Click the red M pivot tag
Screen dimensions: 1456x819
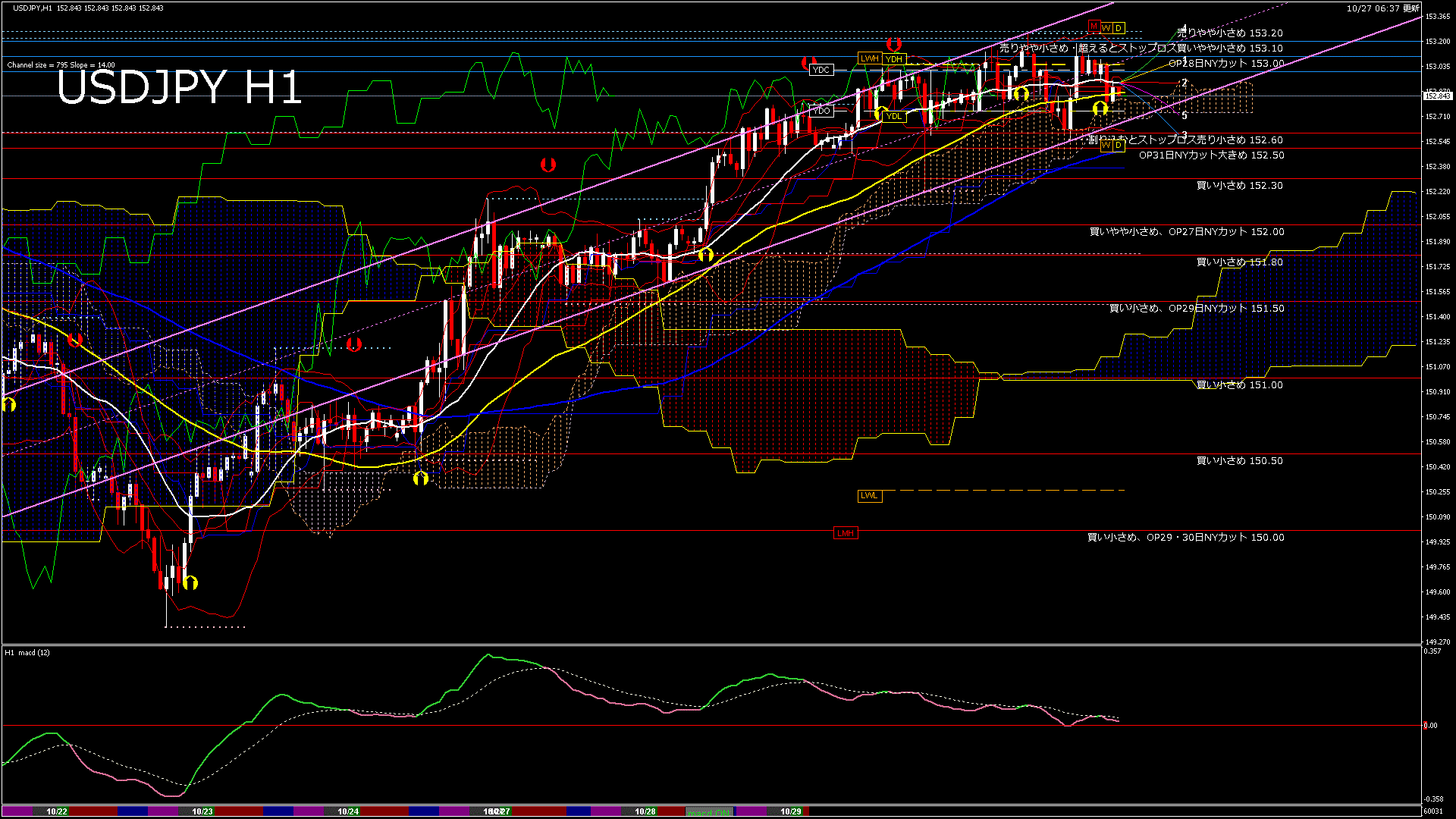pos(1094,27)
